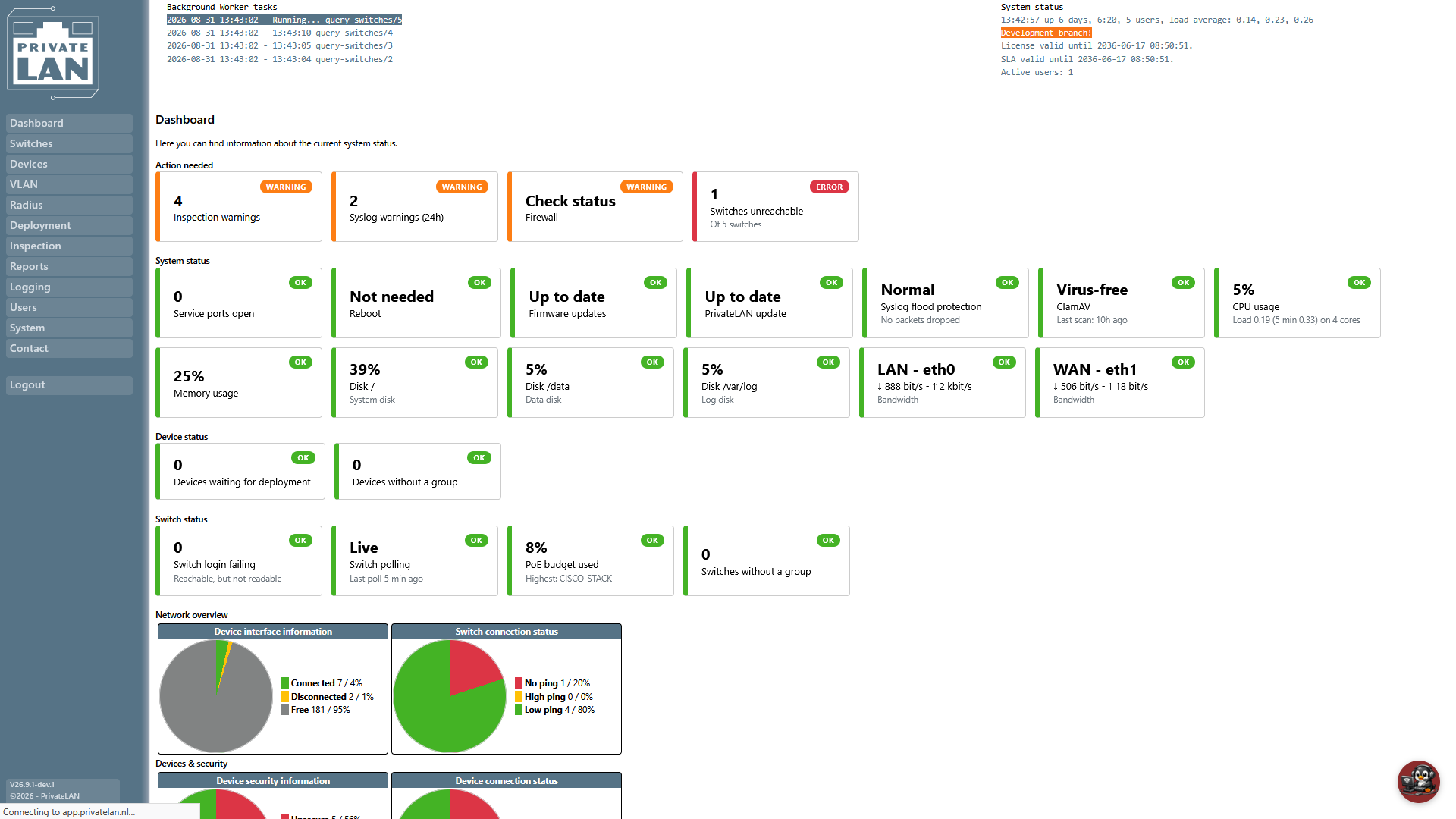
Task: Open the ClamAV Virus-free card
Action: click(1122, 303)
